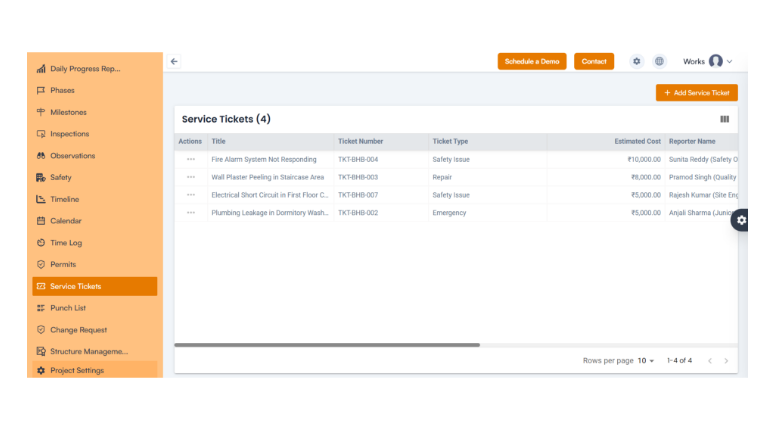
Task: Open Punch List in the sidebar
Action: click(x=69, y=308)
